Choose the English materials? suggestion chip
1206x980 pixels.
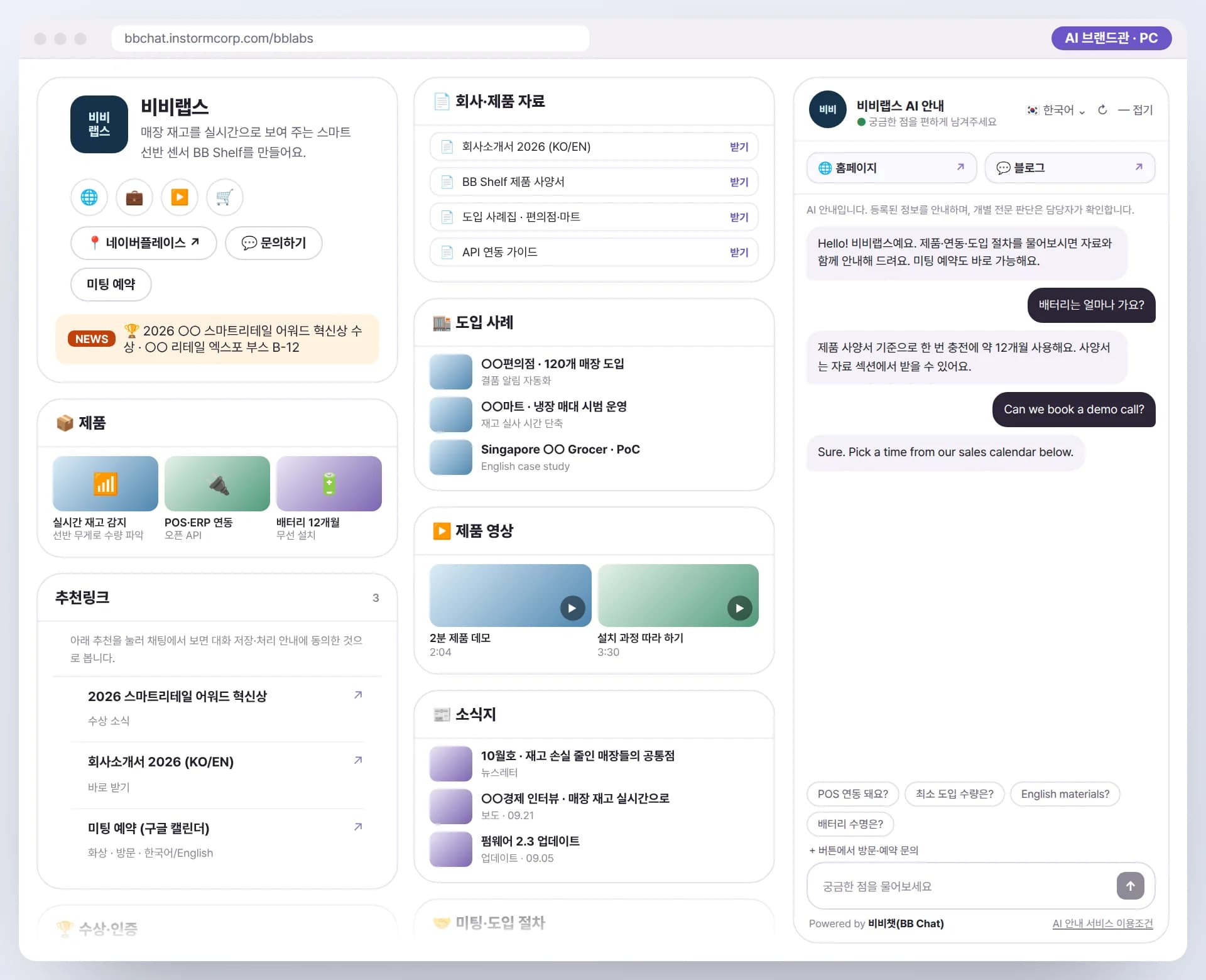[x=1065, y=794]
